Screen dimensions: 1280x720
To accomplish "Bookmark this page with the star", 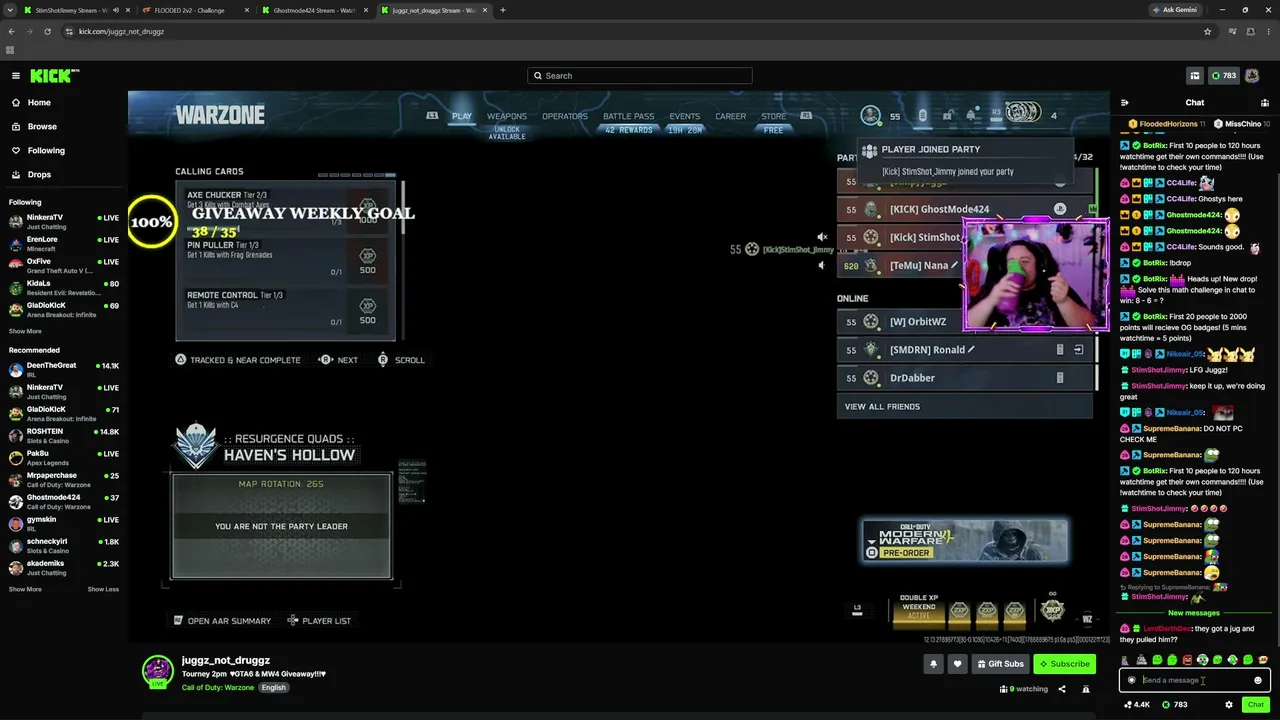I will coord(1207,31).
